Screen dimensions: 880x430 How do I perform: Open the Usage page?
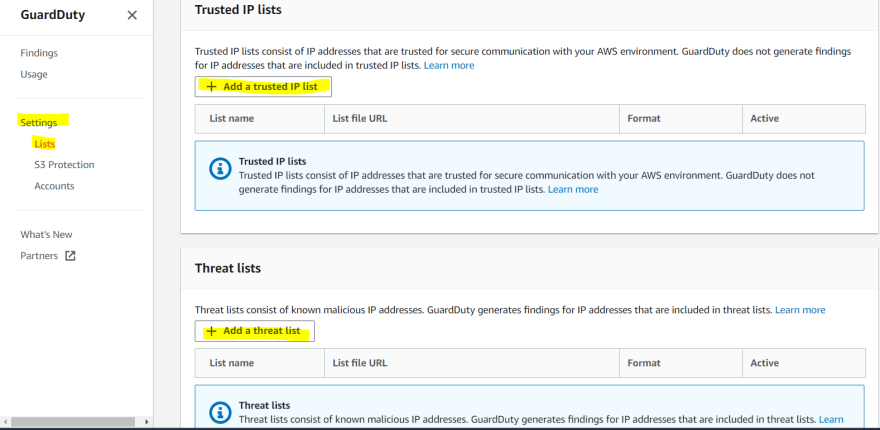[34, 75]
